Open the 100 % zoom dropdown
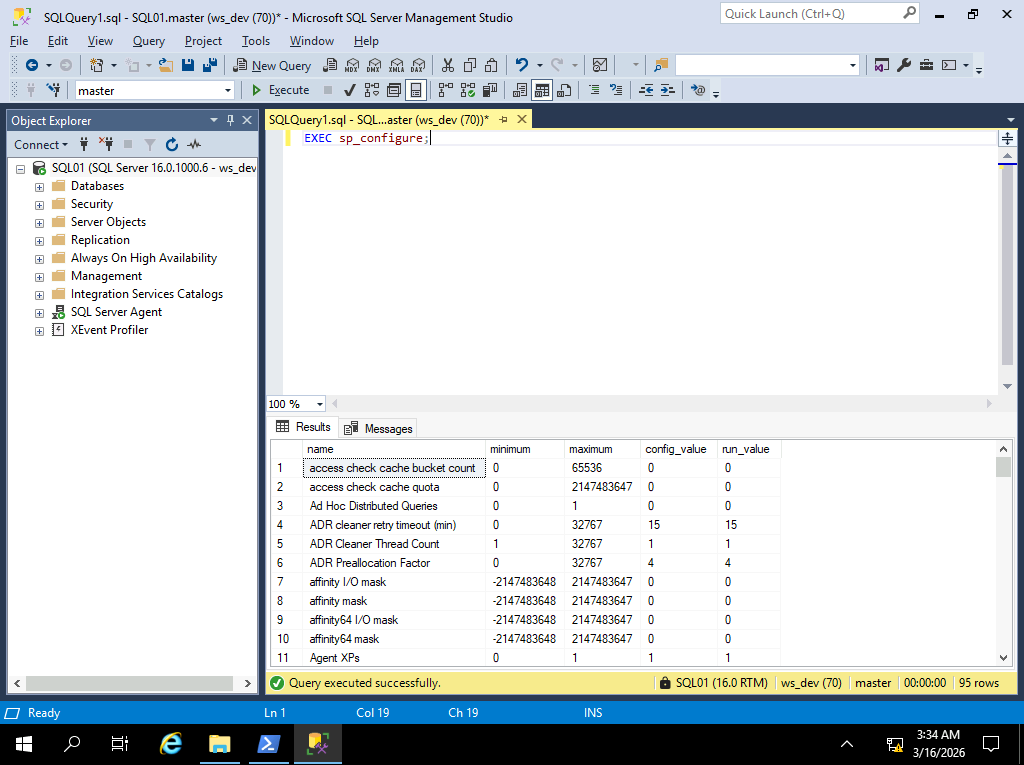This screenshot has width=1024, height=765. coord(319,404)
